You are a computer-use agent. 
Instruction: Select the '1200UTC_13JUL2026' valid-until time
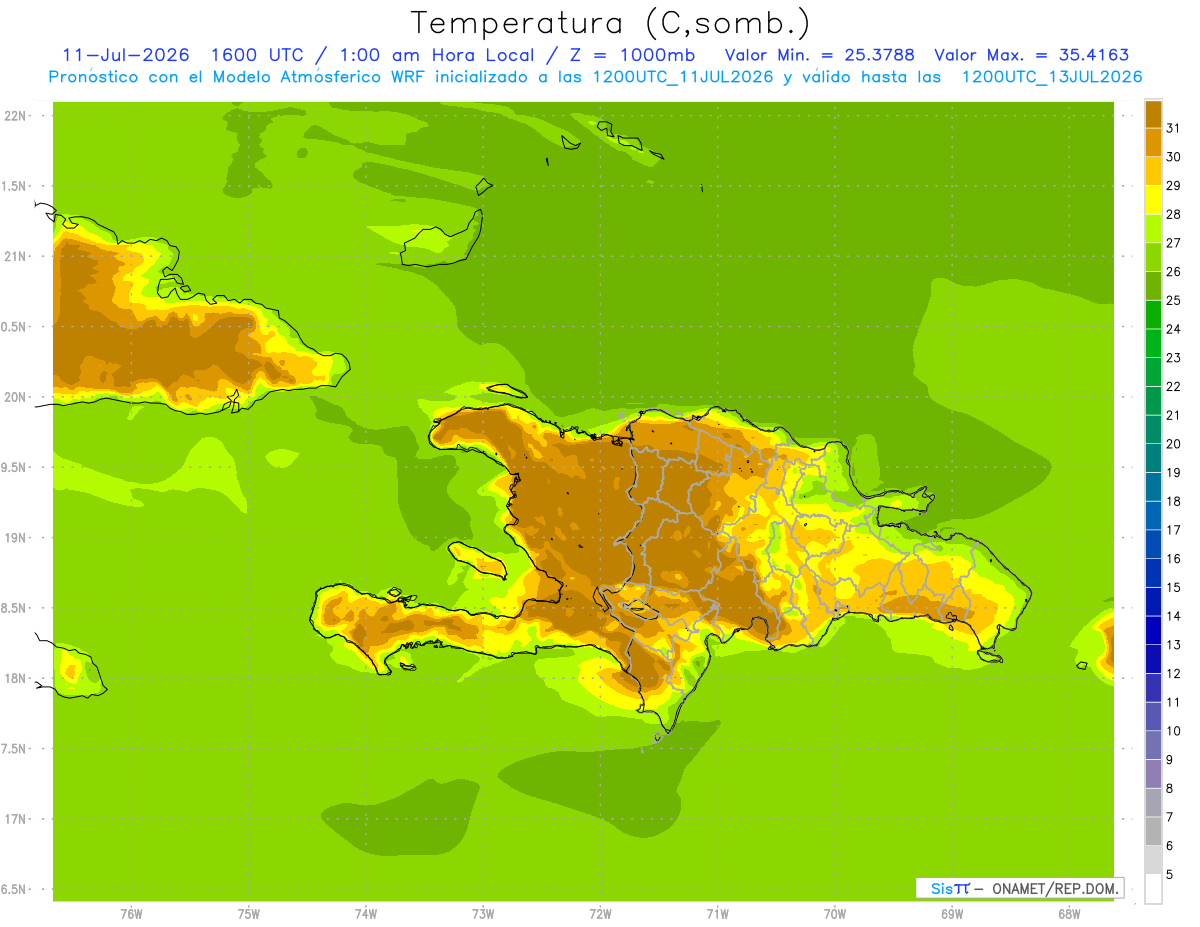point(1052,77)
